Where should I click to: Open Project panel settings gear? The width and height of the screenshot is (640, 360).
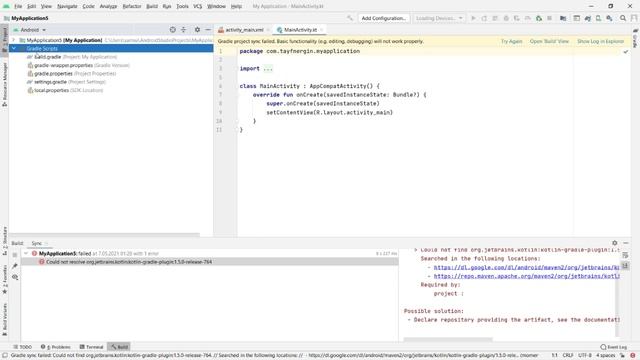pos(197,30)
